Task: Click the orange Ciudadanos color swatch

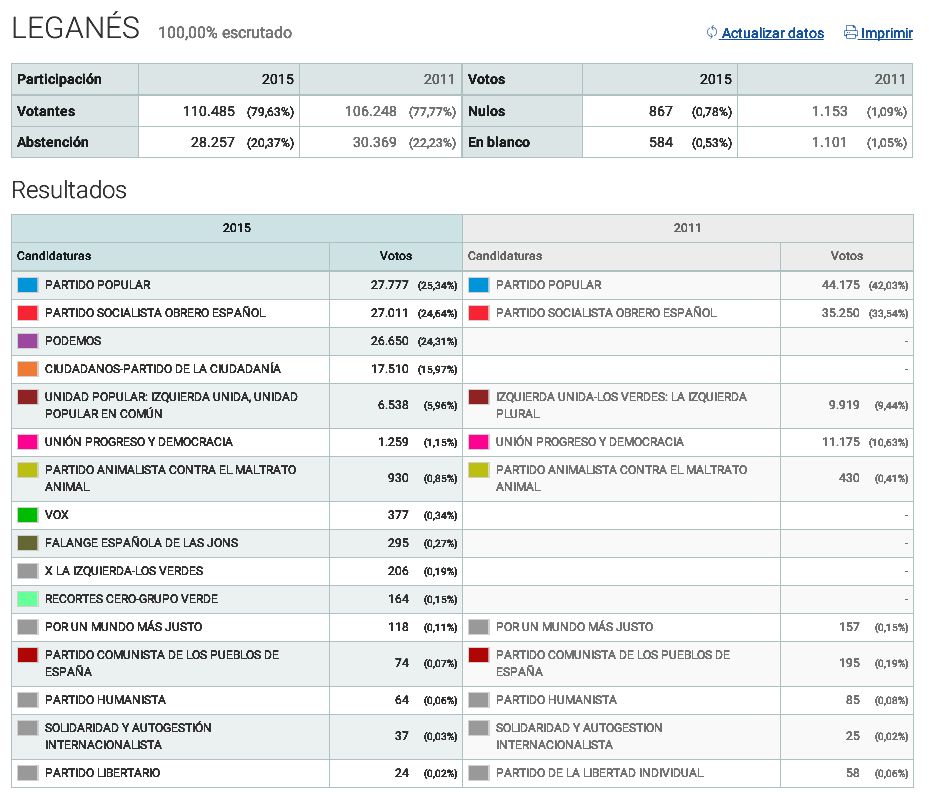Action: point(28,369)
